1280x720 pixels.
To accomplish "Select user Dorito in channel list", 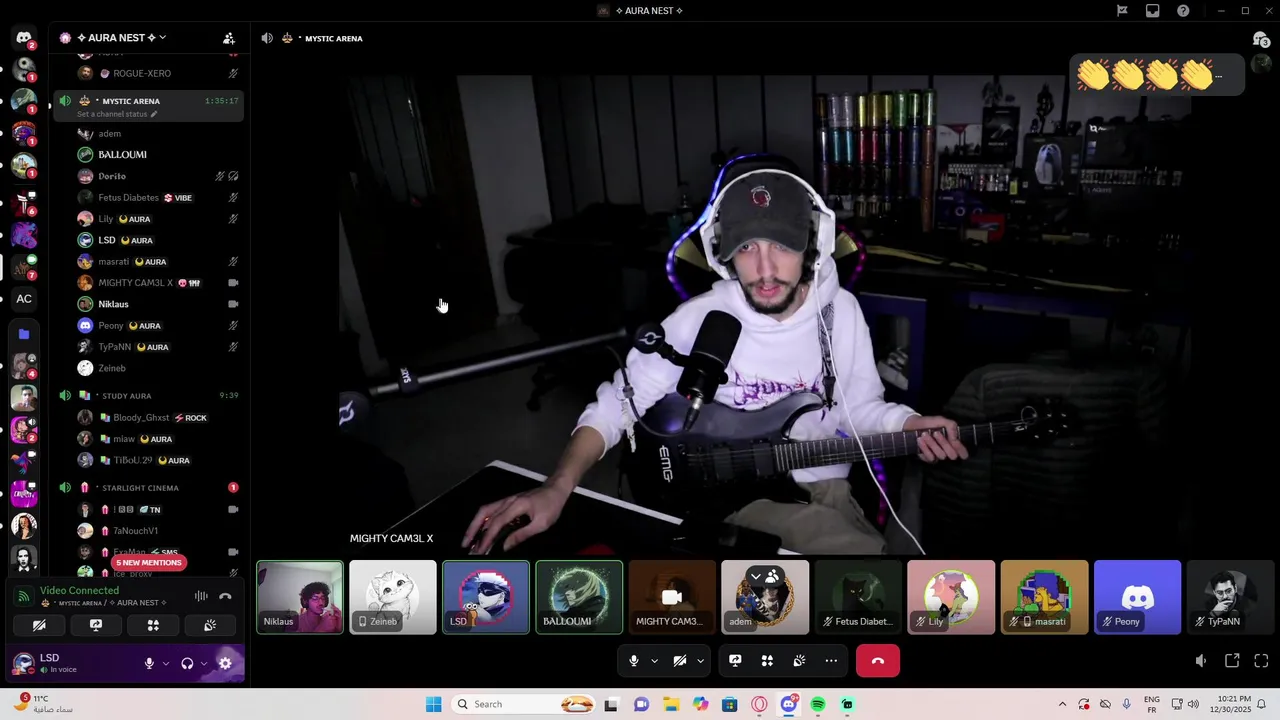I will pos(158,176).
